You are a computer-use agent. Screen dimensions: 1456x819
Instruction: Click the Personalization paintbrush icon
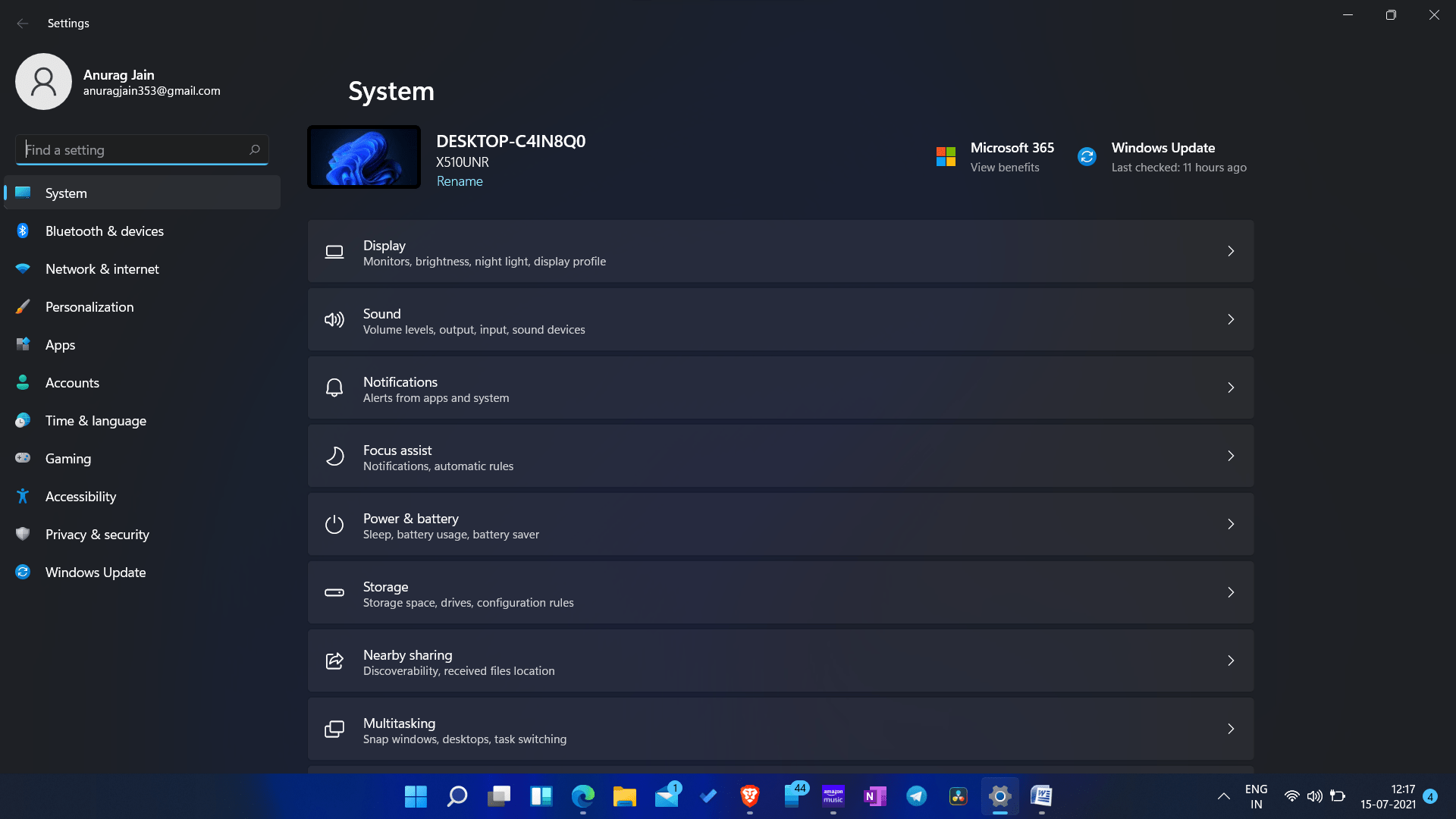click(x=23, y=307)
